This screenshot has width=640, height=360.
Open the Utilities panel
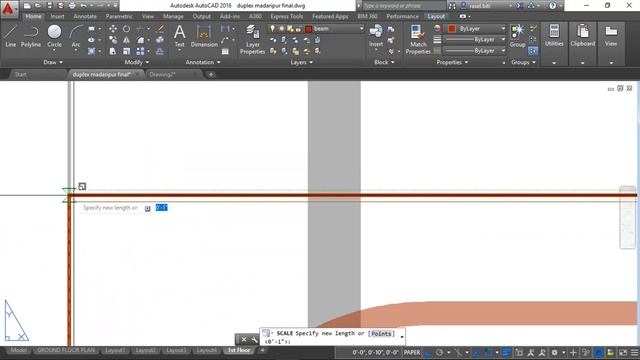[x=554, y=36]
